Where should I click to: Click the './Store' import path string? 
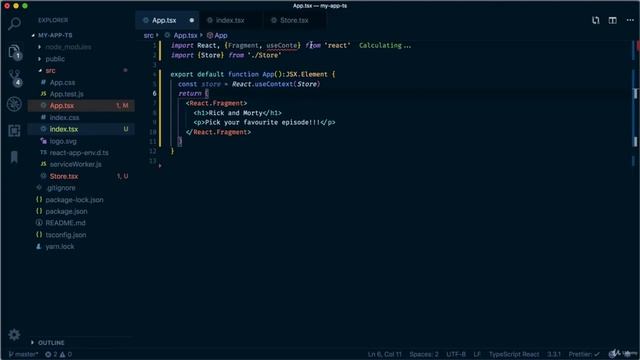[x=264, y=55]
